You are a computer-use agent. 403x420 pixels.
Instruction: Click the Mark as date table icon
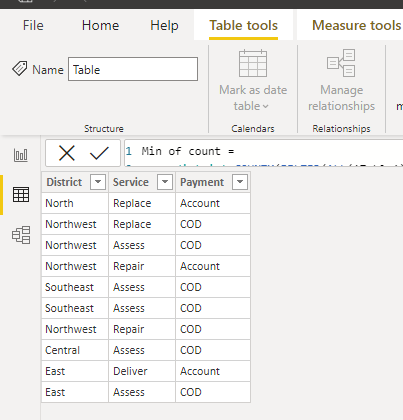click(x=253, y=63)
